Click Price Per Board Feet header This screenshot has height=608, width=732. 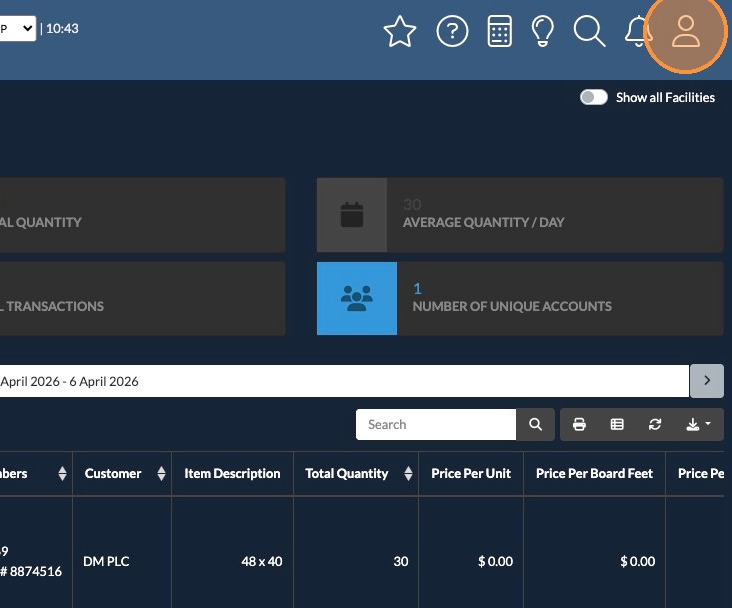(x=594, y=474)
